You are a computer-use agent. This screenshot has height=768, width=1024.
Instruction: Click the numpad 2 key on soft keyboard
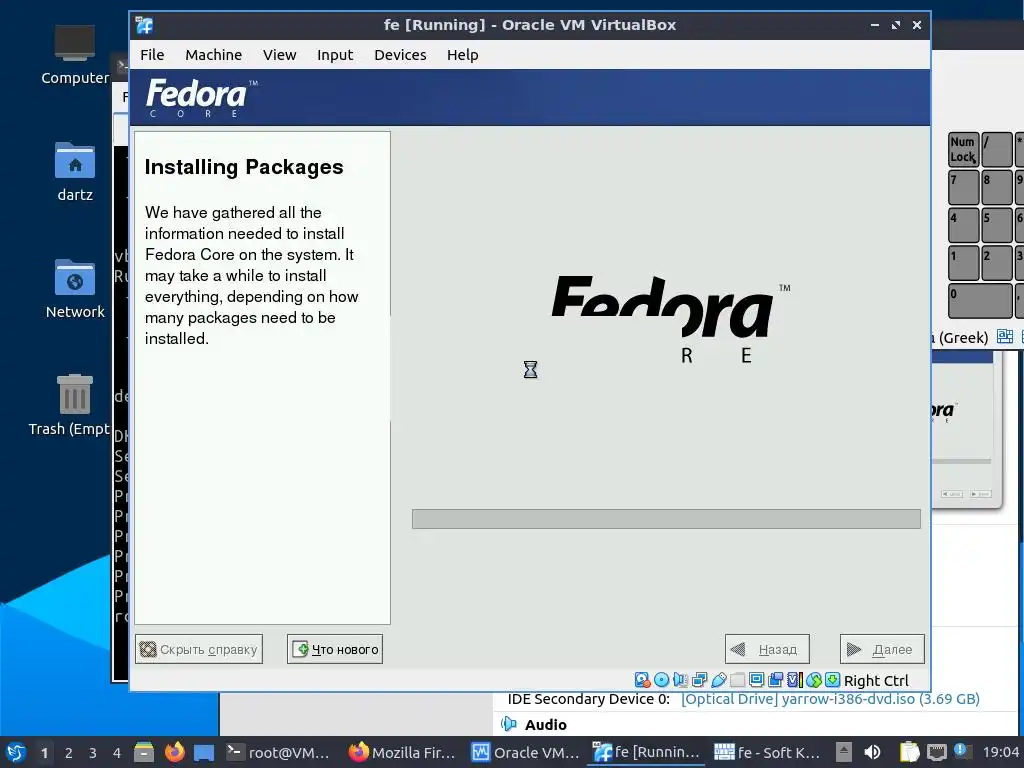coord(997,263)
